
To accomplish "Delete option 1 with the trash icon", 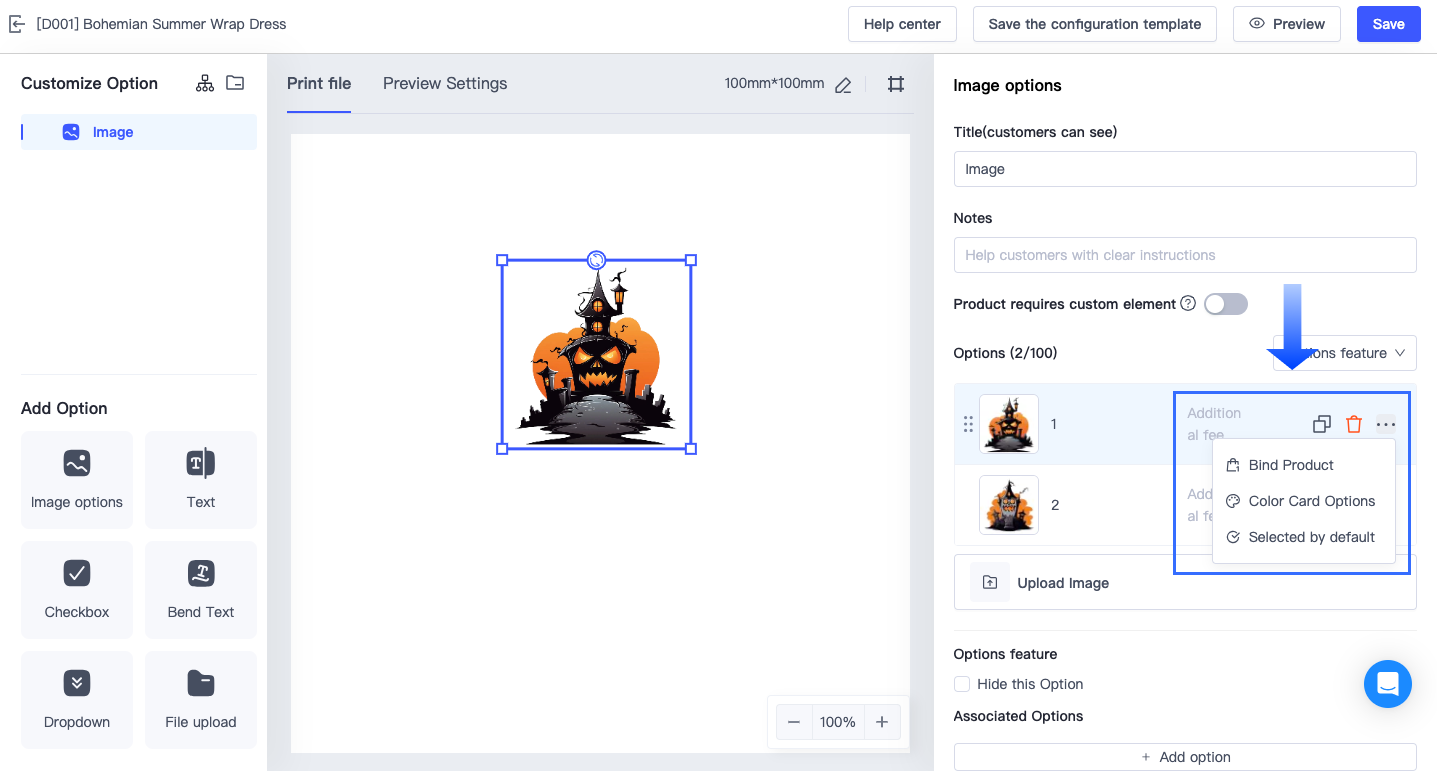I will 1354,424.
